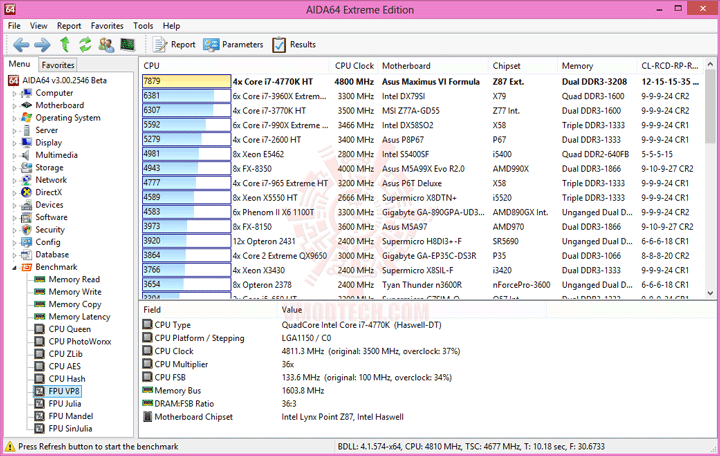Select CPU Queen benchmark
Viewport: 720px width, 456px height.
pyautogui.click(x=70, y=329)
